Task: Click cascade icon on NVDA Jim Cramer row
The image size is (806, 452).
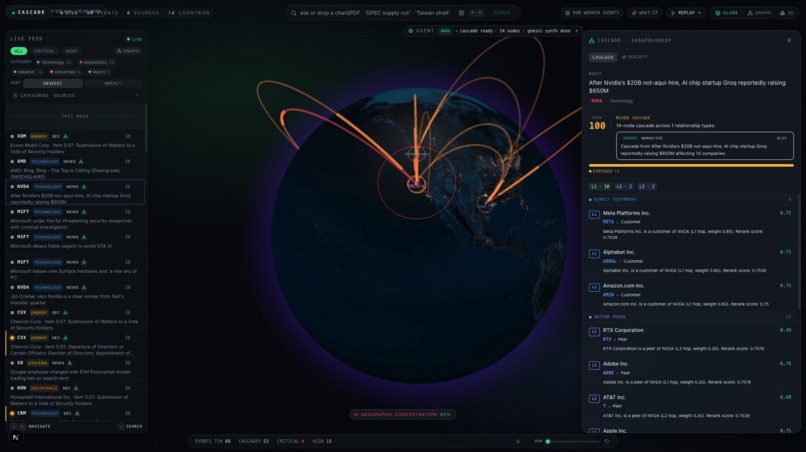Action: tap(84, 287)
